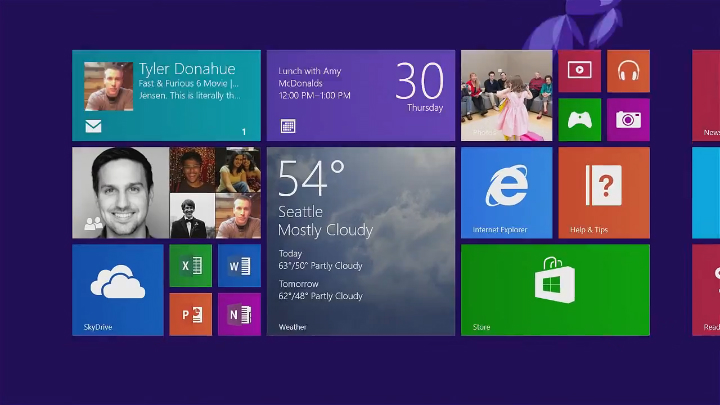
Task: Click the tuxedo contact photo thumbnail
Action: tap(192, 216)
